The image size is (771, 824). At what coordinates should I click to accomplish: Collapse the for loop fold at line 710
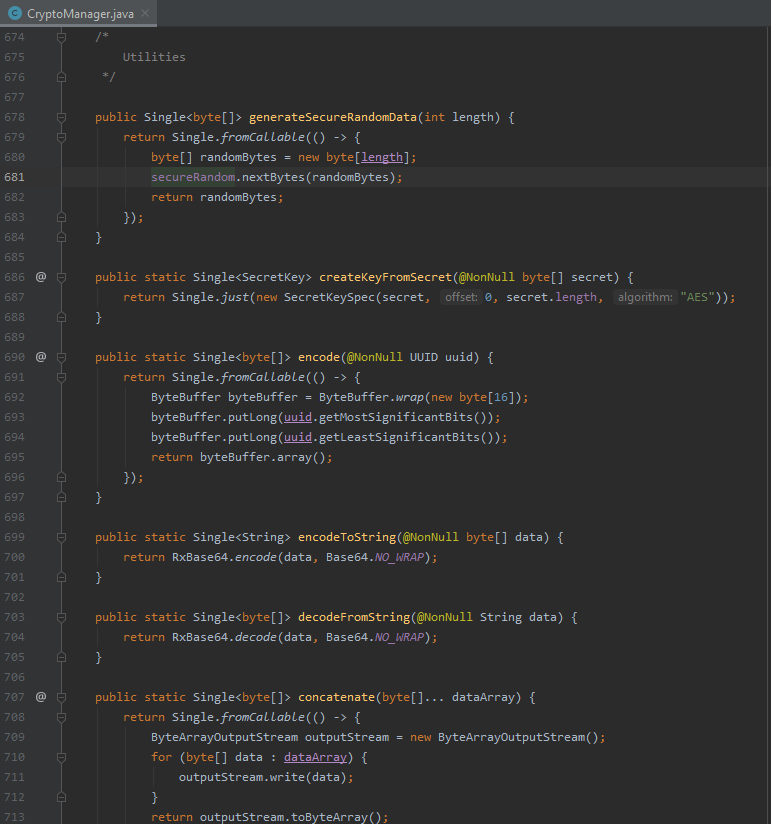(x=61, y=757)
